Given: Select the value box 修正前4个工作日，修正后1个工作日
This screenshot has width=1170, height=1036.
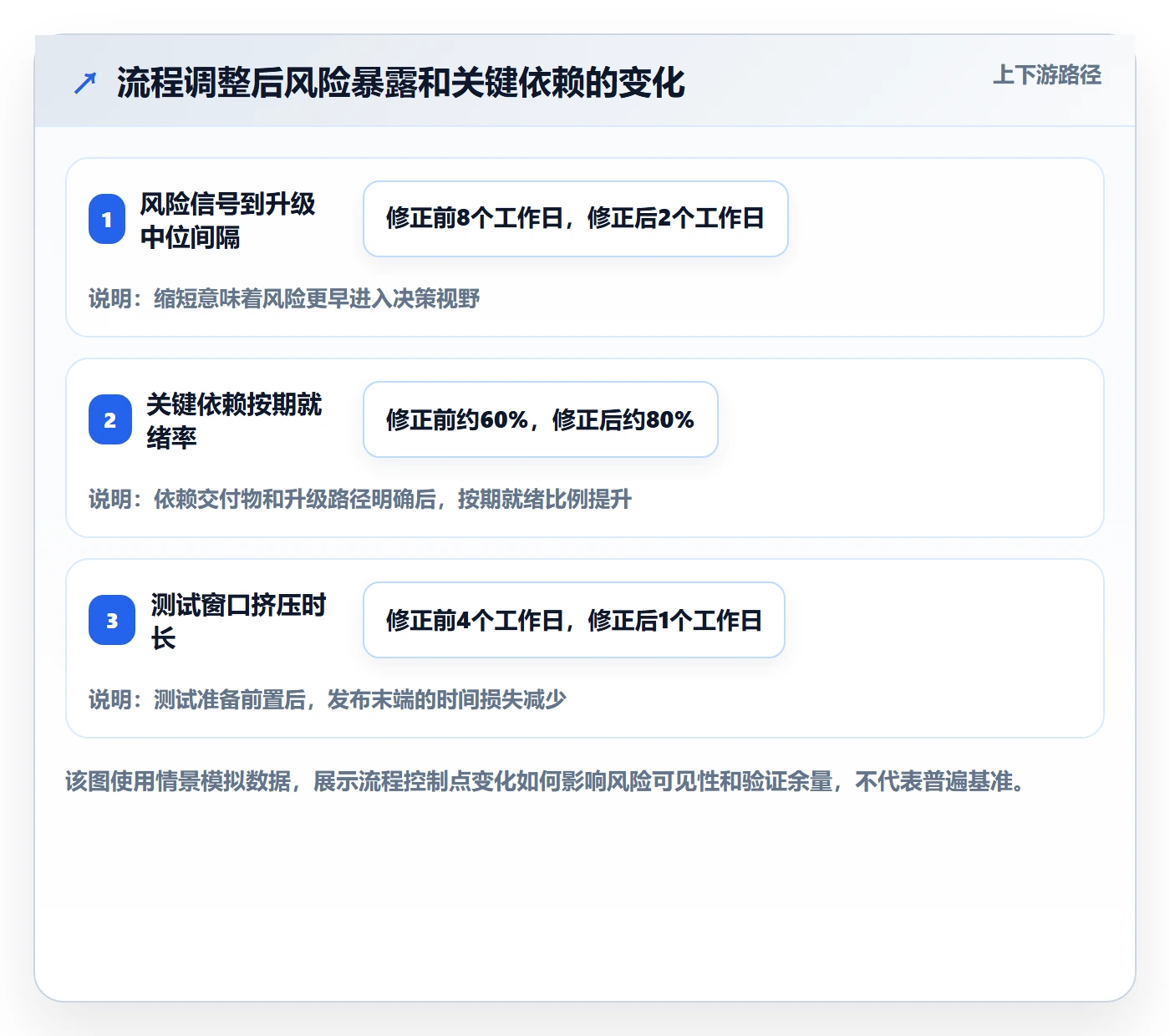Looking at the screenshot, I should point(574,620).
